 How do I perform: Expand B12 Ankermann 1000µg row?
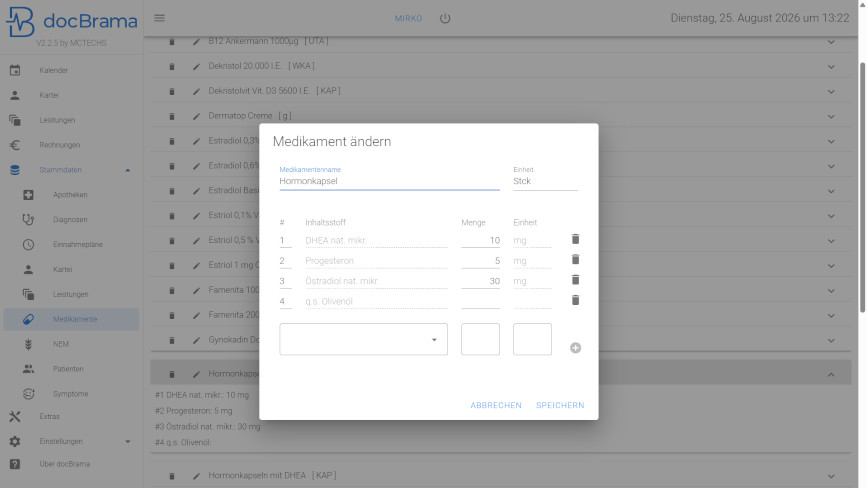tap(831, 42)
